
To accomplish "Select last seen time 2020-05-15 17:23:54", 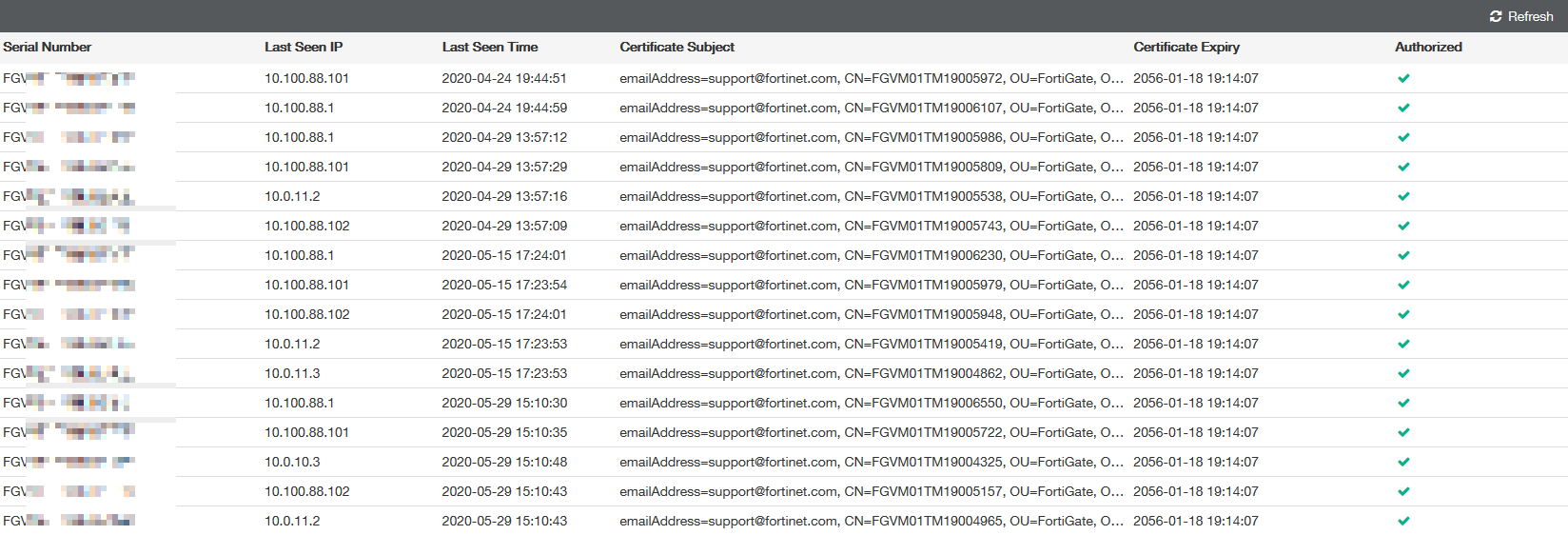I will [504, 285].
